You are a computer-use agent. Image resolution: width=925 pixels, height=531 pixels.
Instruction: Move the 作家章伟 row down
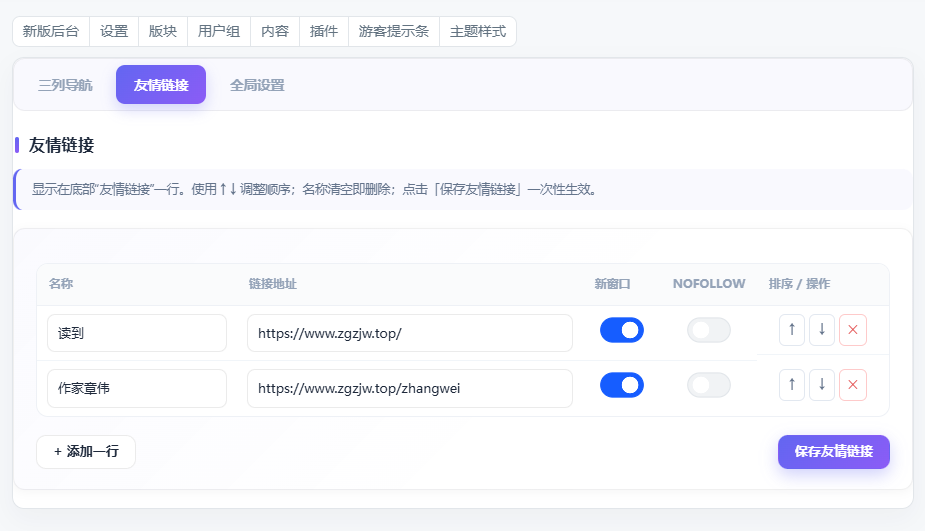tap(822, 385)
